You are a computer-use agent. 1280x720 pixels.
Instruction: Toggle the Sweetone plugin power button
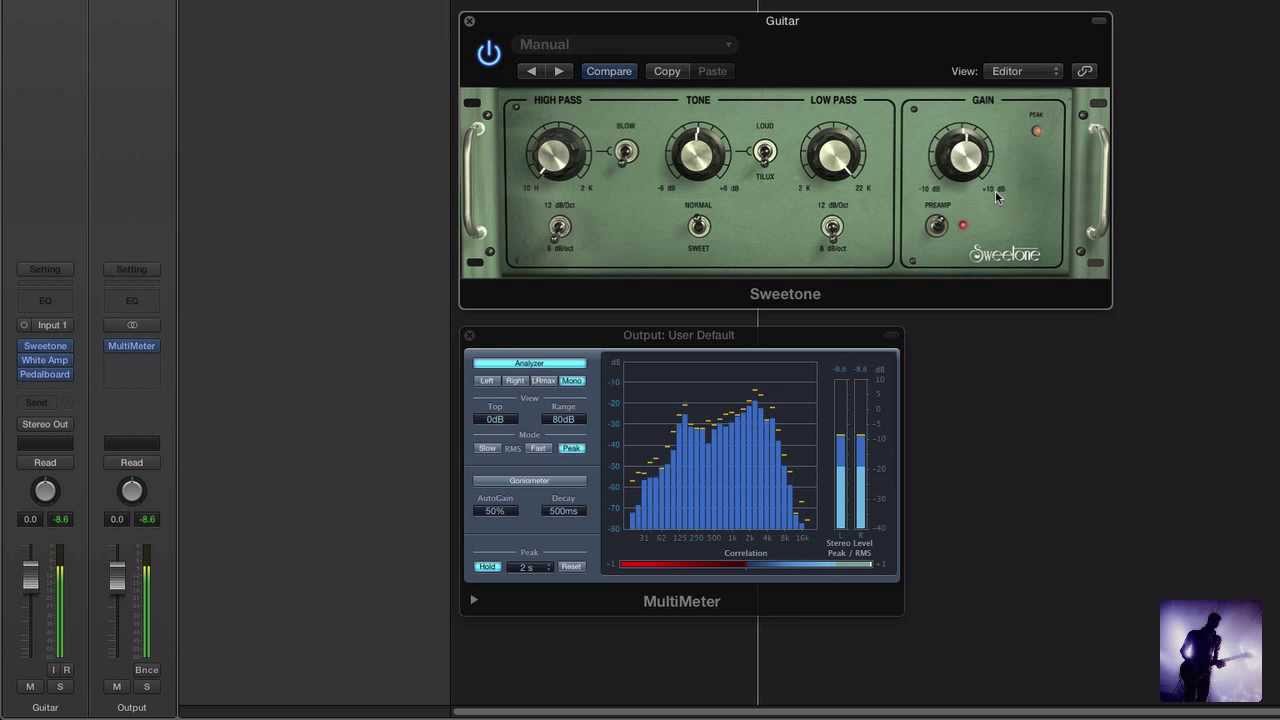[488, 53]
